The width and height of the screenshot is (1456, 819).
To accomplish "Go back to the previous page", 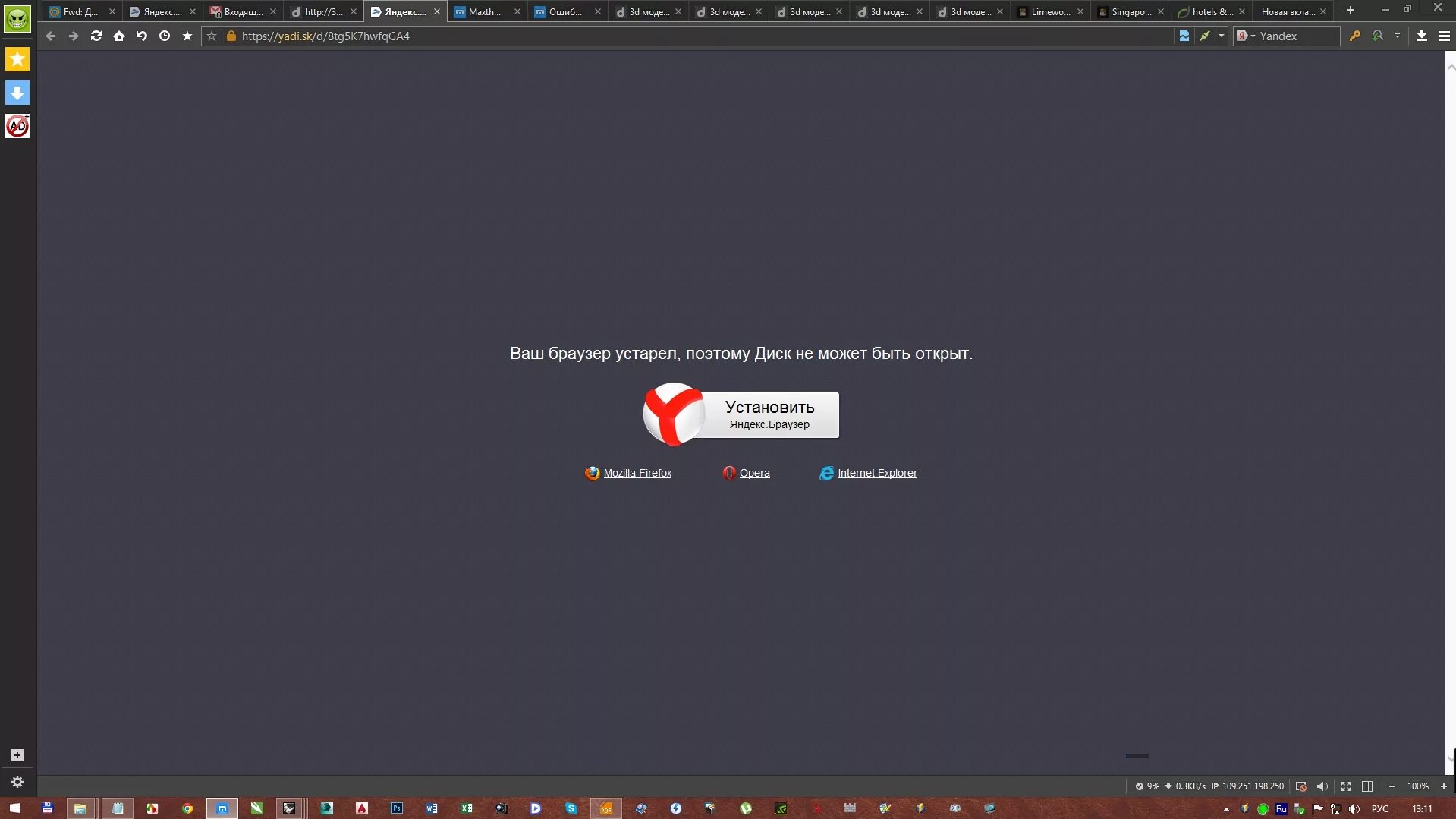I will click(x=51, y=36).
